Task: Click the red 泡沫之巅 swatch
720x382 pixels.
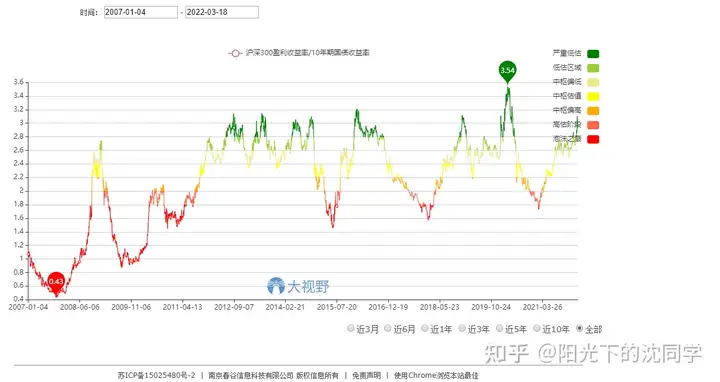Action: (593, 139)
